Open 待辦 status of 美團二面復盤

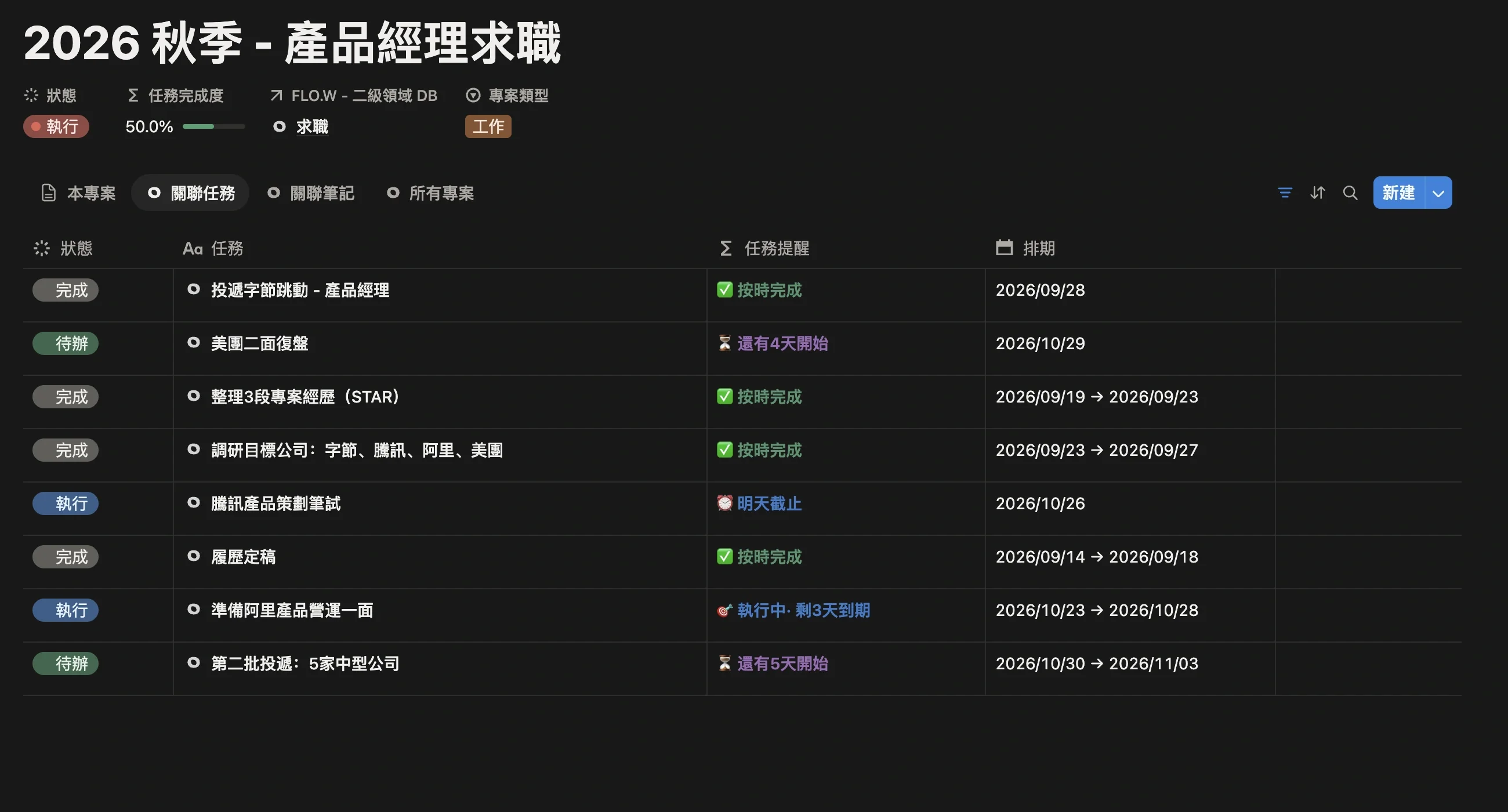click(66, 343)
